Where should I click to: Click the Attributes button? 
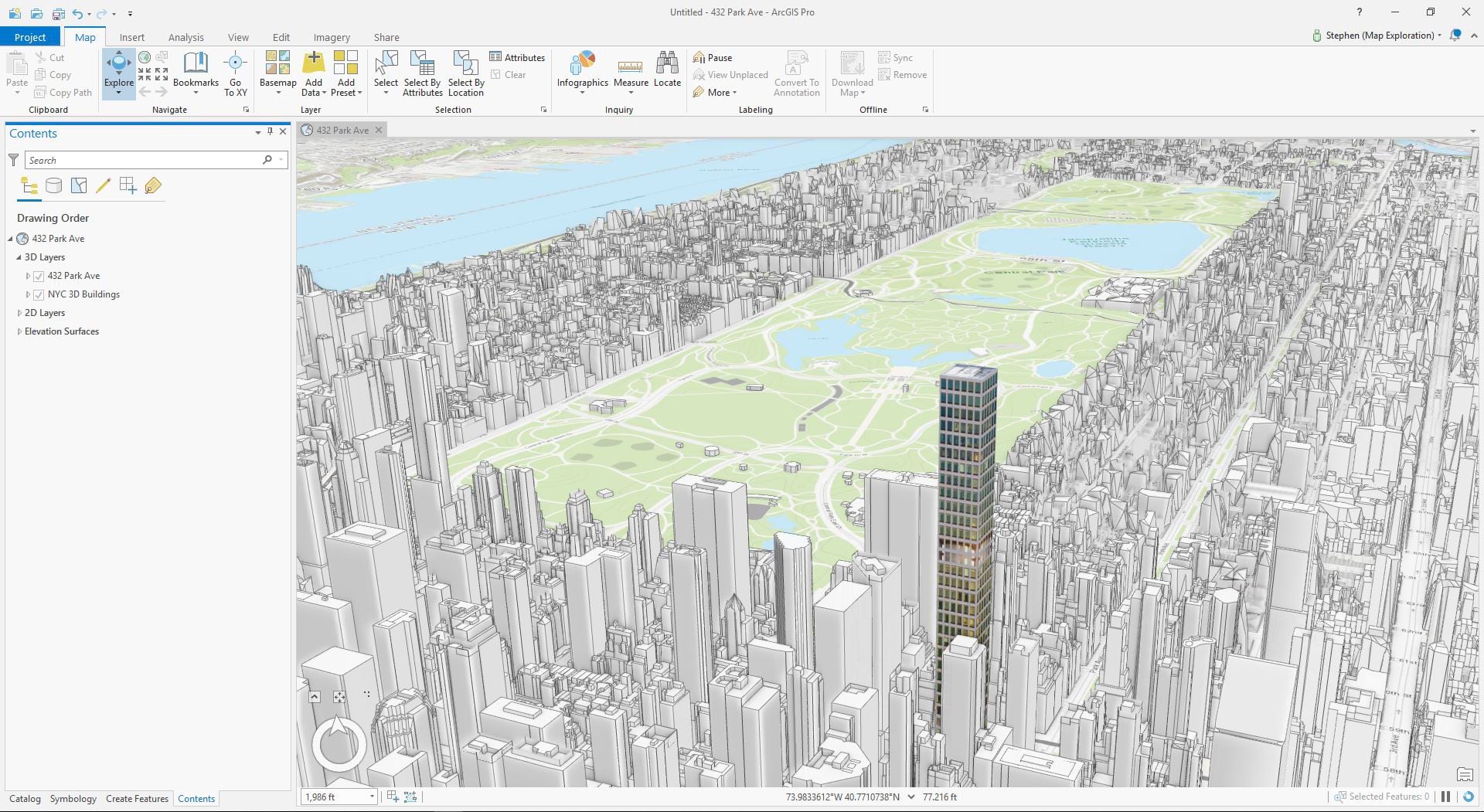[x=517, y=58]
